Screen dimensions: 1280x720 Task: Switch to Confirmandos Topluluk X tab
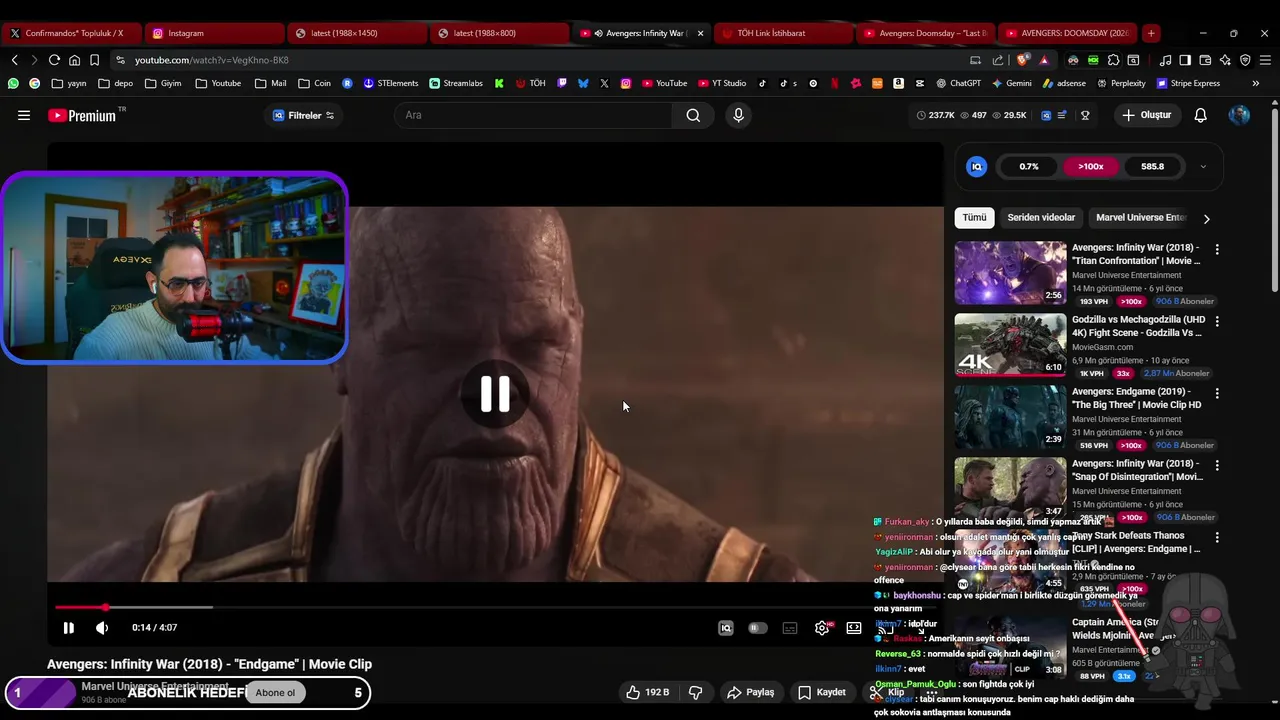[70, 33]
